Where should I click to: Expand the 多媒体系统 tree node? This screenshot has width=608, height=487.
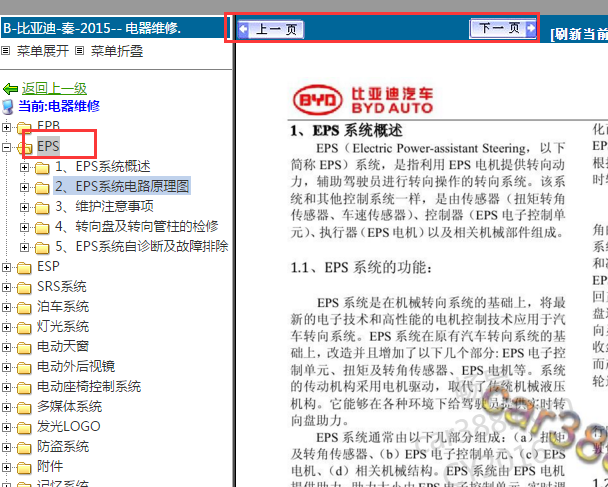coord(6,407)
